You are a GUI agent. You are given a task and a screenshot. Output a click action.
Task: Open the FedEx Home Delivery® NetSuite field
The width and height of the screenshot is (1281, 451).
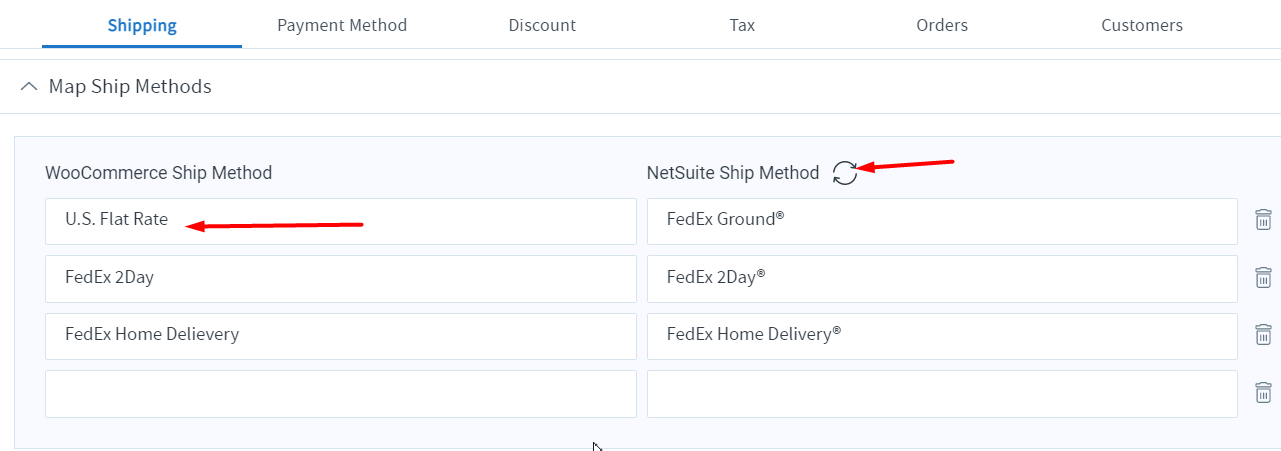click(942, 336)
